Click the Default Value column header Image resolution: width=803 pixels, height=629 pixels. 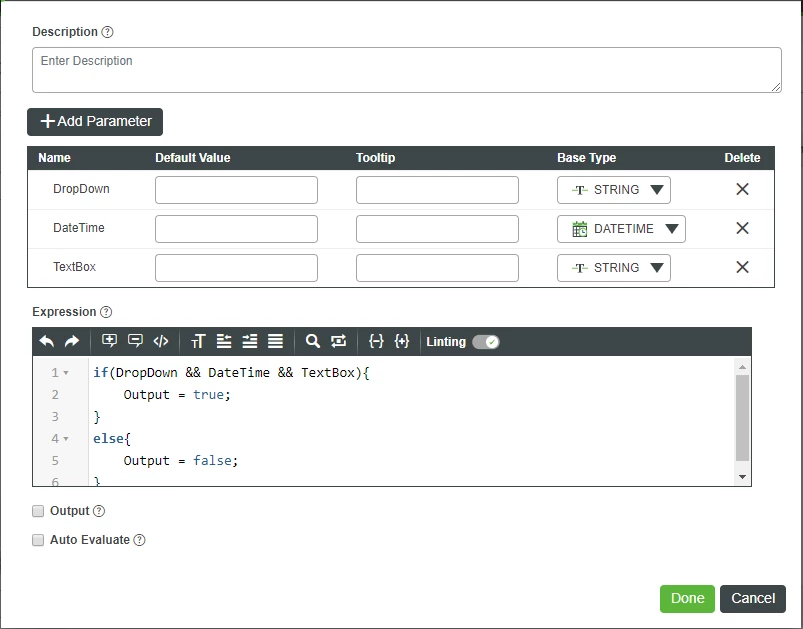tap(193, 158)
